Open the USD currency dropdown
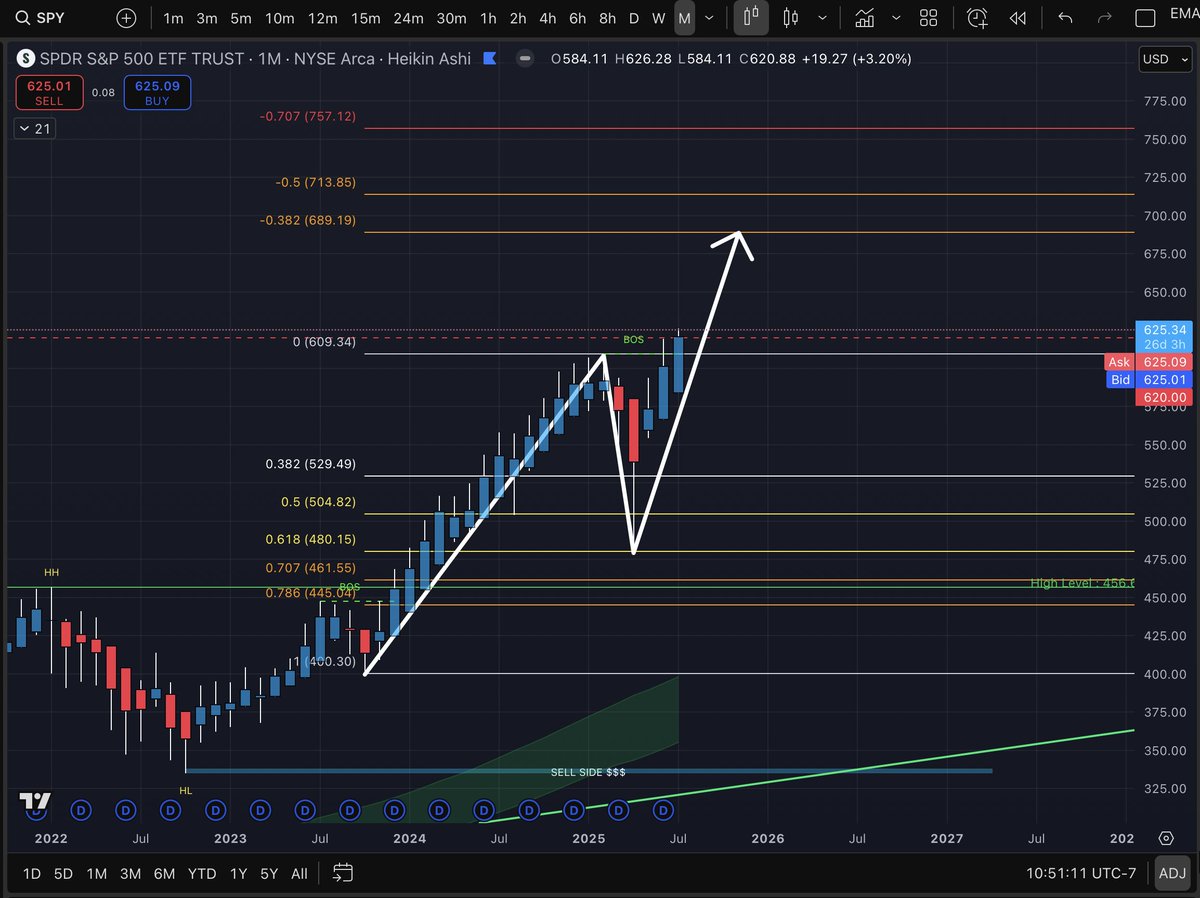 (x=1164, y=59)
